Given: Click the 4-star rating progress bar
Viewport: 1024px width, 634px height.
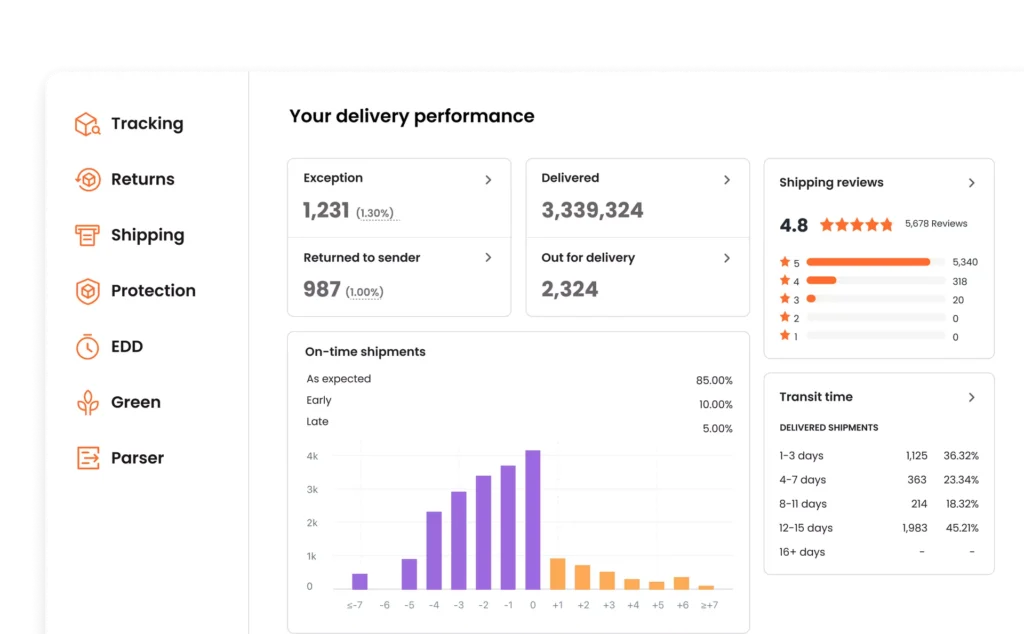Looking at the screenshot, I should 876,280.
